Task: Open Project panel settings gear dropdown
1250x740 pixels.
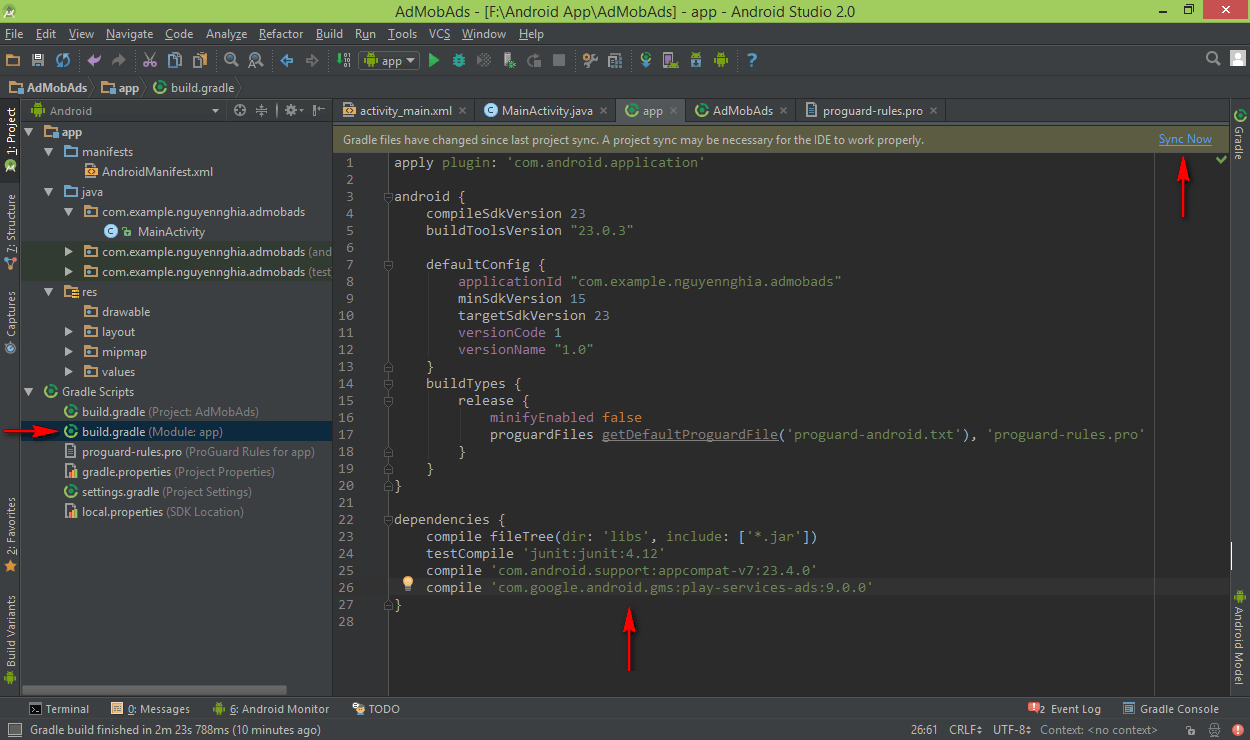Action: tap(293, 110)
